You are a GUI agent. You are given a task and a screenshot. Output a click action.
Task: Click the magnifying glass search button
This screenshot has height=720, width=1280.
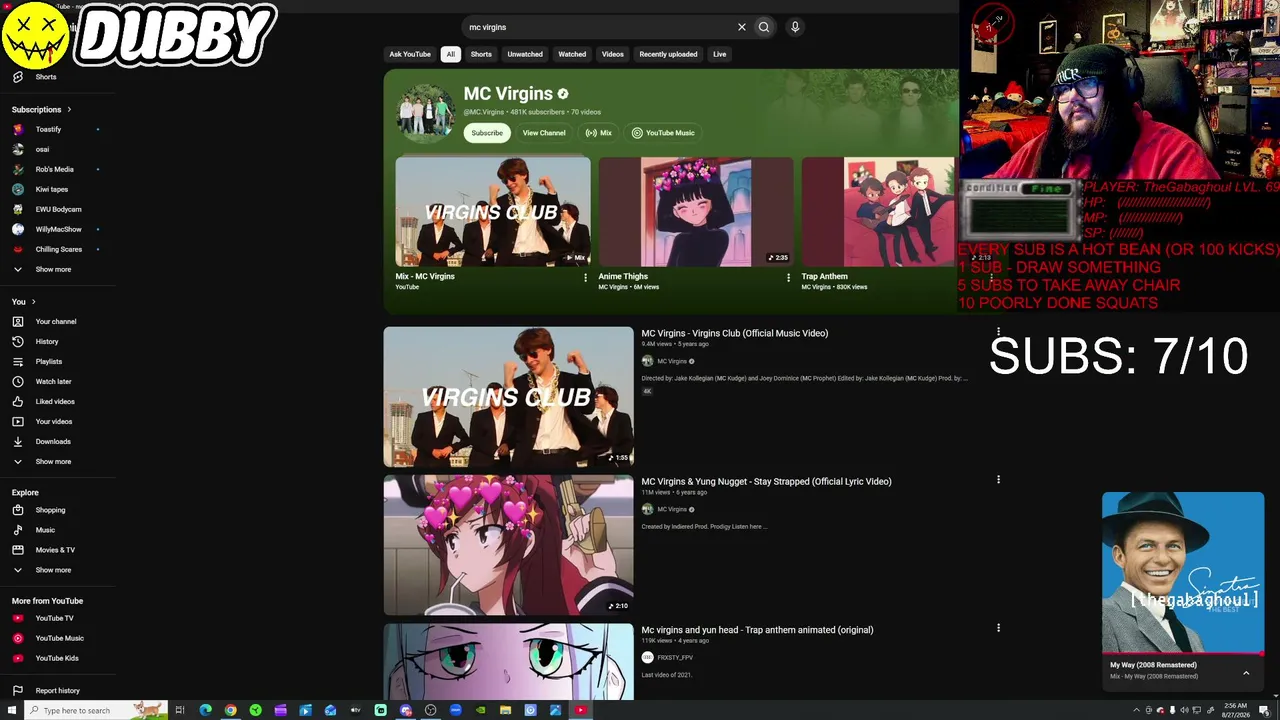pyautogui.click(x=764, y=27)
